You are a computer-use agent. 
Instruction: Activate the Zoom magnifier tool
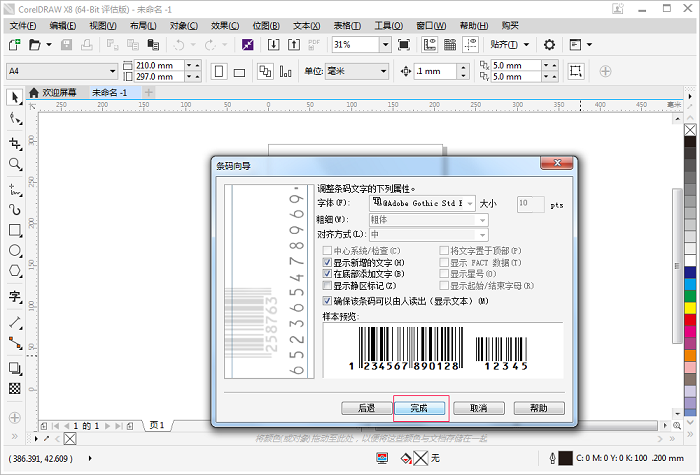click(x=15, y=164)
